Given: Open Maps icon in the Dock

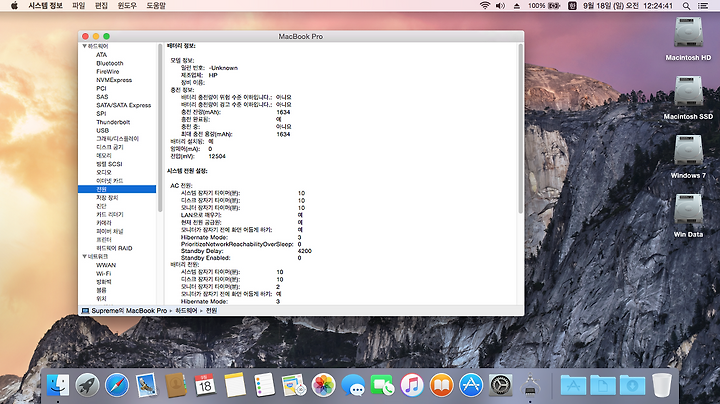Looking at the screenshot, I should (294, 385).
